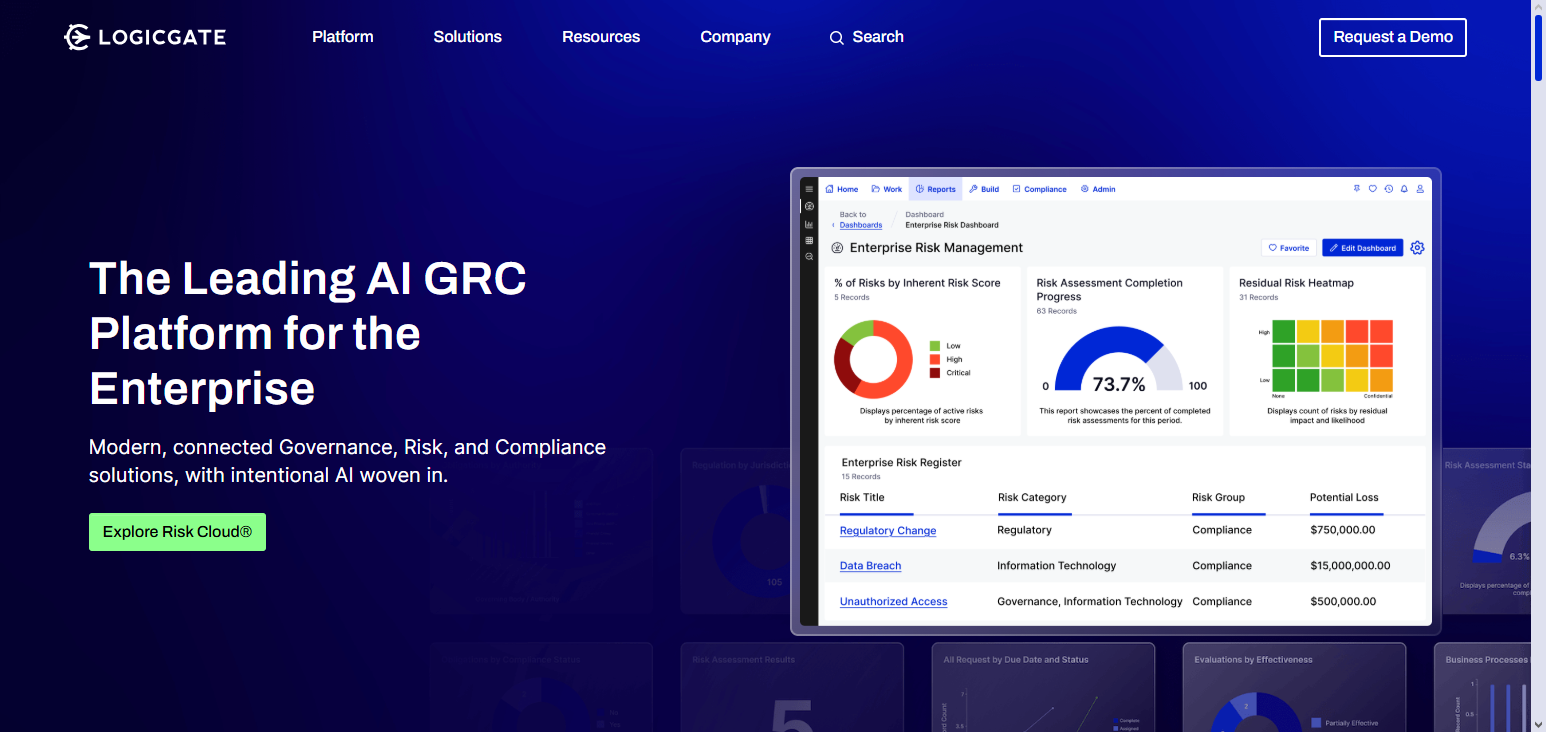
Task: Click the table grid icon in sidebar
Action: (809, 240)
